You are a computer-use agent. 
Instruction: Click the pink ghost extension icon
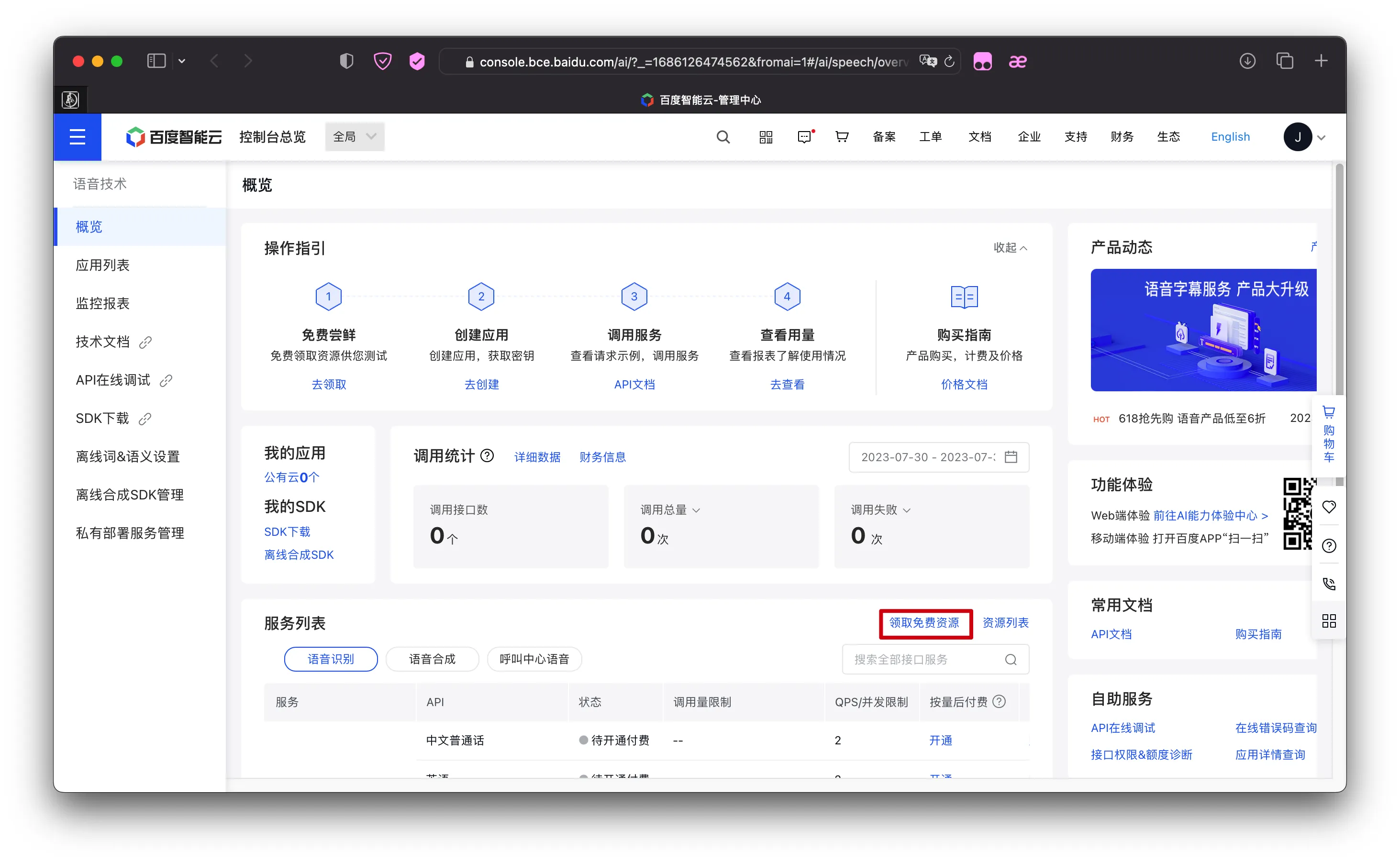[x=982, y=61]
